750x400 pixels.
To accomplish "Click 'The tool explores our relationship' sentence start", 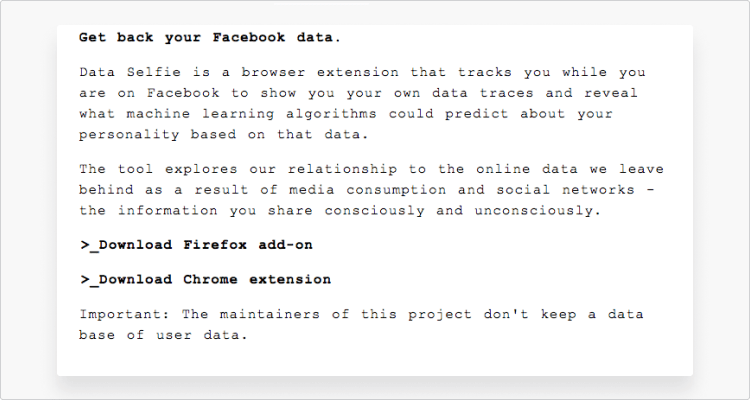I will coord(238,169).
